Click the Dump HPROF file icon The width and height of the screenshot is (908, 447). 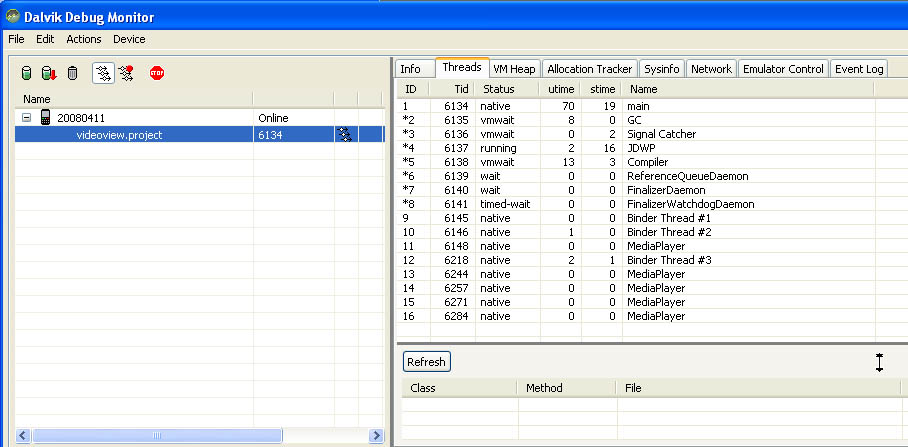click(49, 74)
